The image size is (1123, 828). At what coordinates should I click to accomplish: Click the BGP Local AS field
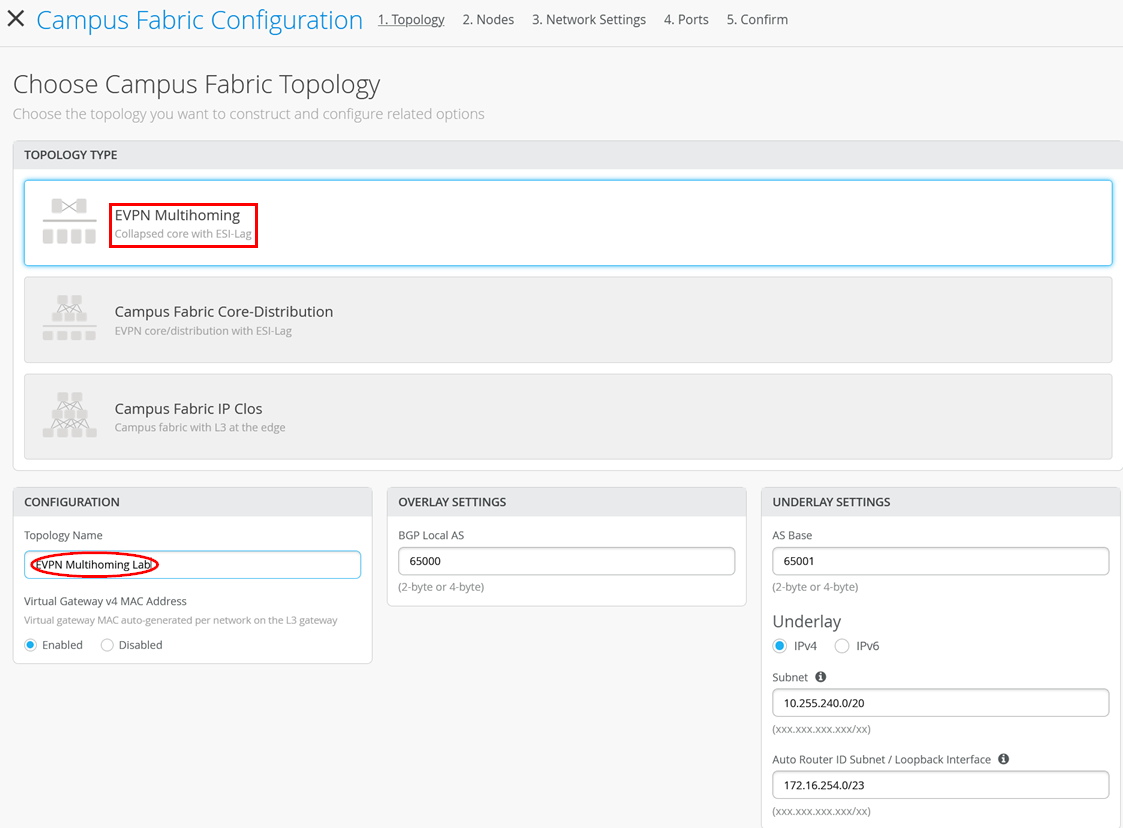tap(566, 561)
